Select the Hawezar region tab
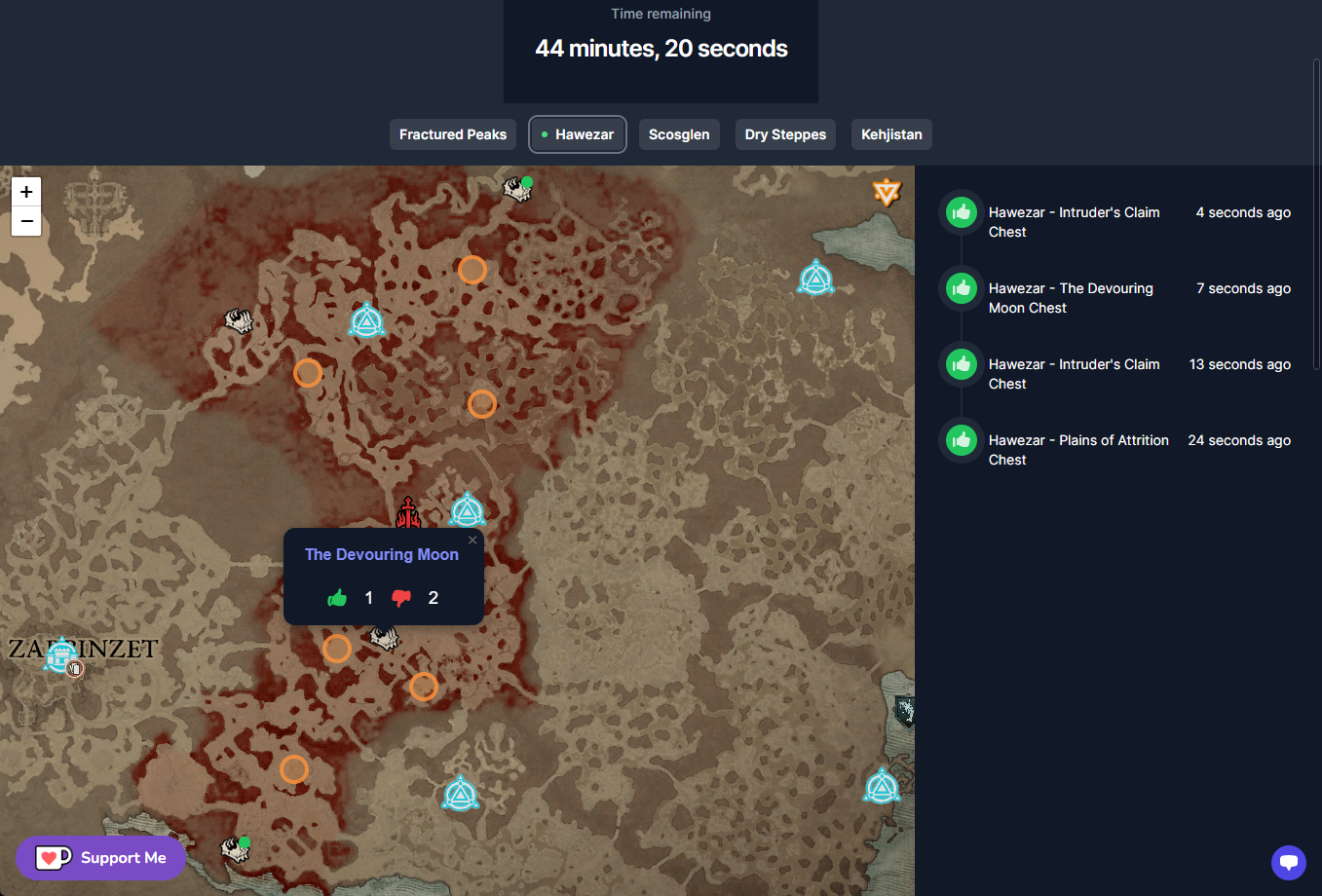Viewport: 1322px width, 896px height. [x=578, y=134]
